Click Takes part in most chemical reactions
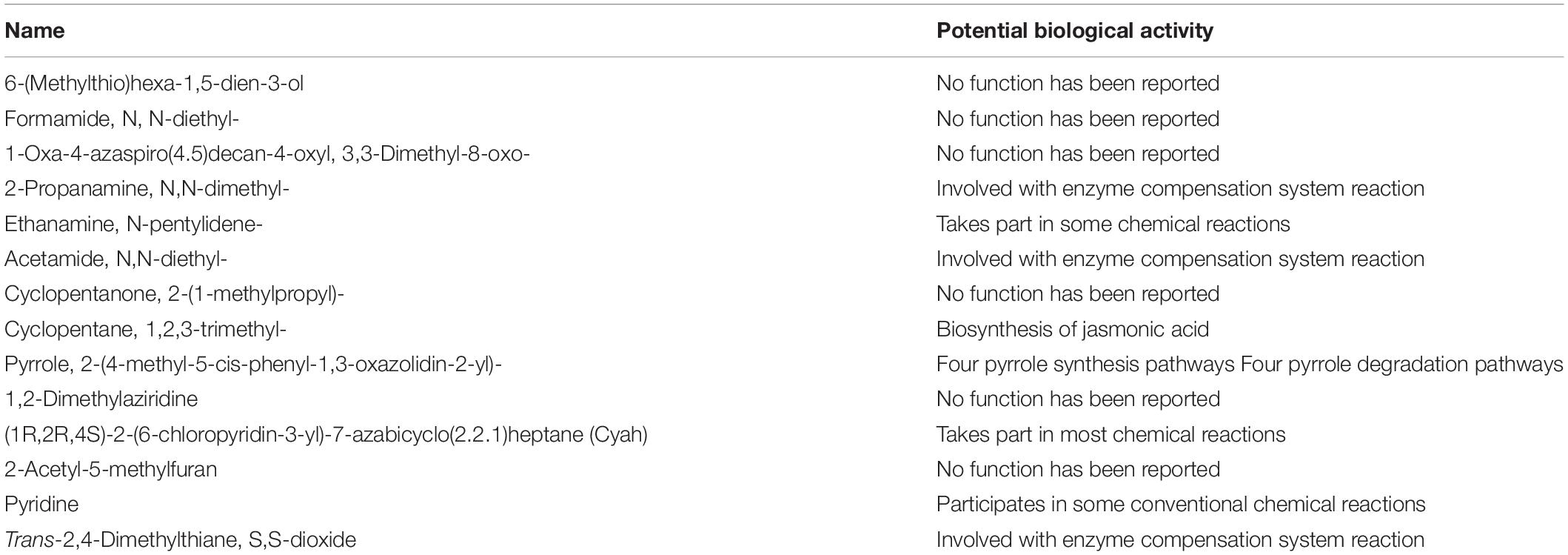 coord(1110,434)
